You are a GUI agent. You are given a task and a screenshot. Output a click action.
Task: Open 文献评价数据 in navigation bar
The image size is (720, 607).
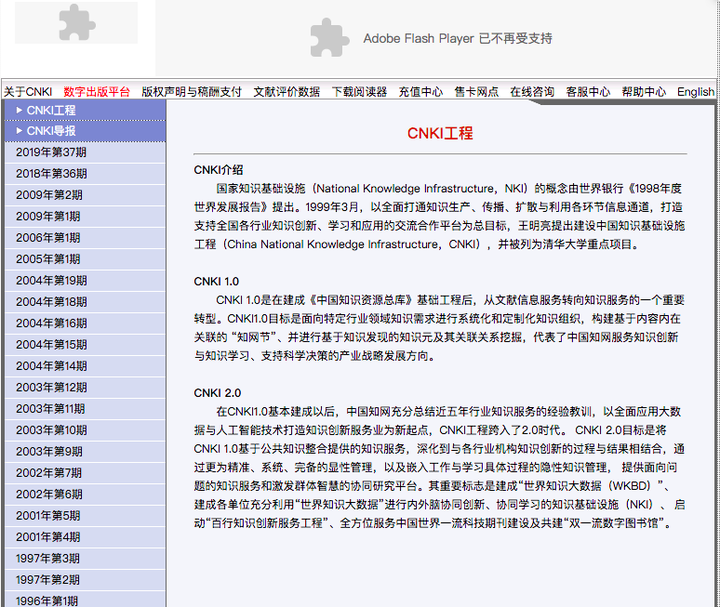(x=286, y=91)
